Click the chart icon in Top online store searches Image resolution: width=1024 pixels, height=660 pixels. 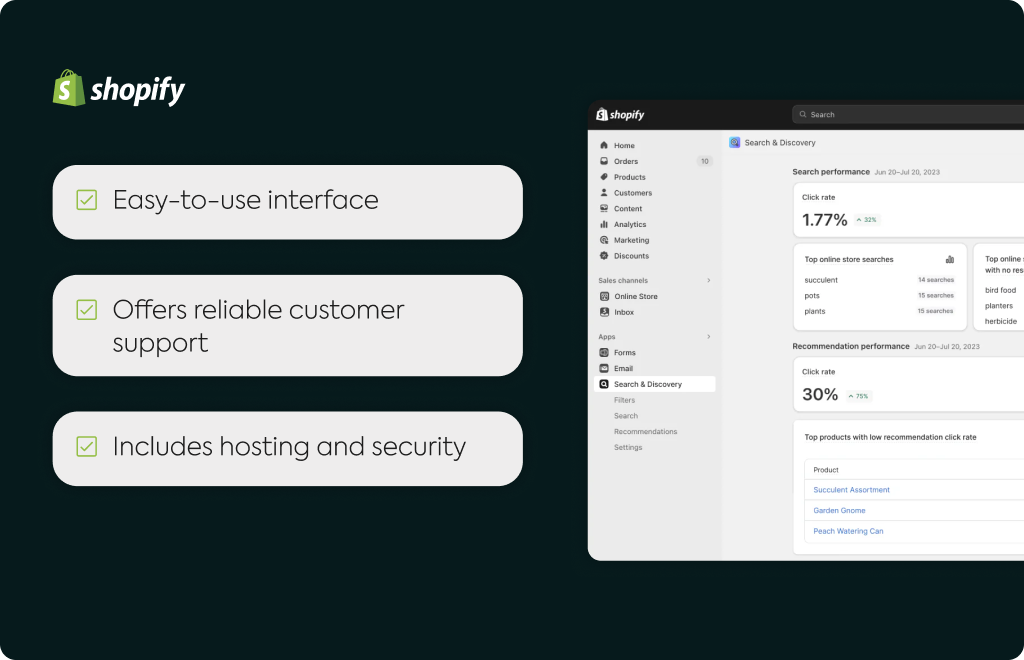[x=950, y=259]
